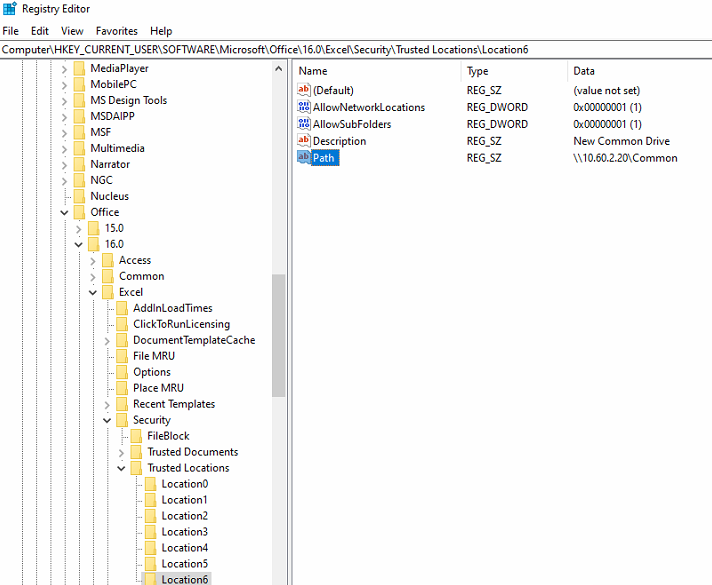The height and width of the screenshot is (585, 712).
Task: Click the Location5 folder icon
Action: point(150,563)
